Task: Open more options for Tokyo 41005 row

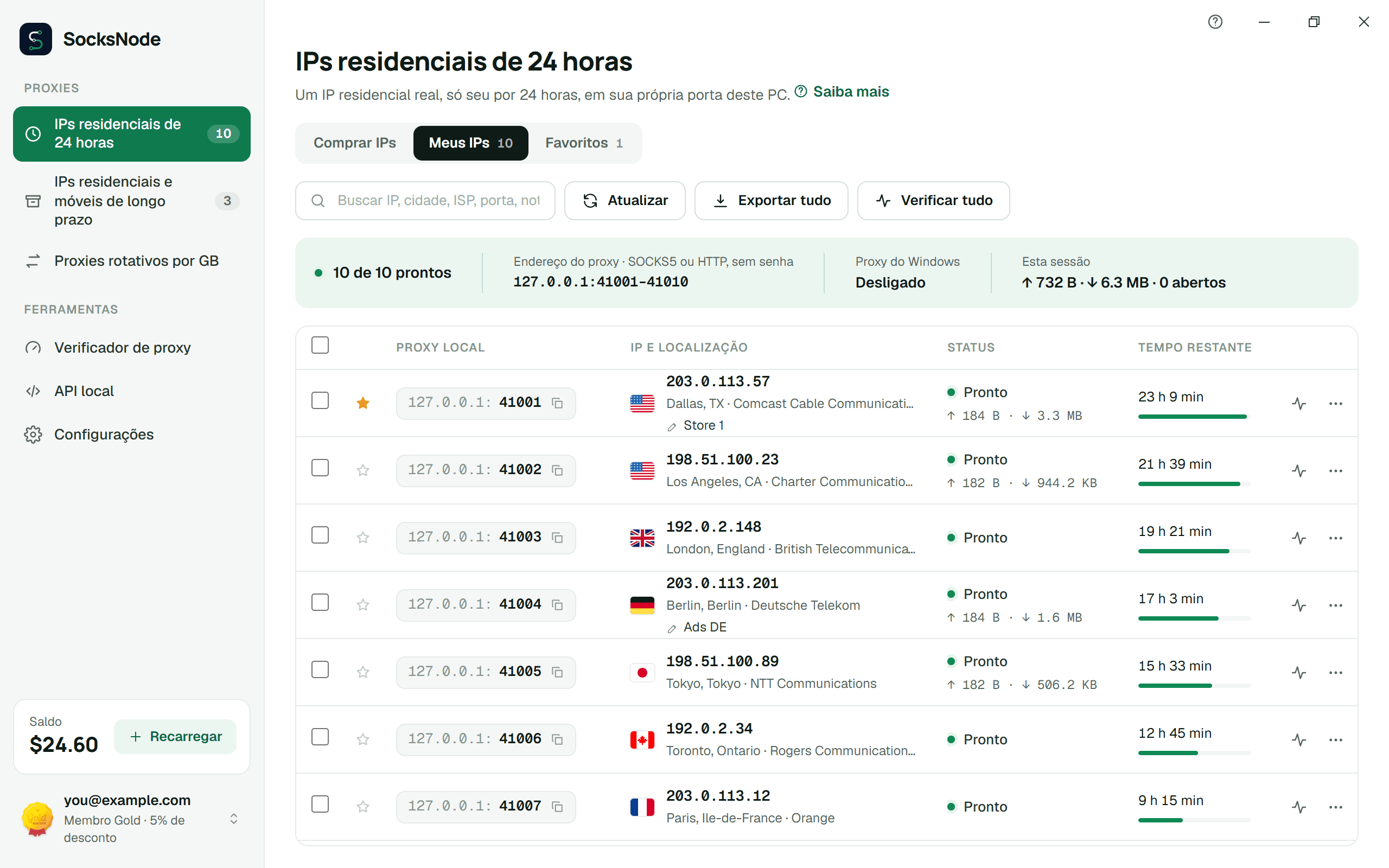Action: pyautogui.click(x=1336, y=672)
